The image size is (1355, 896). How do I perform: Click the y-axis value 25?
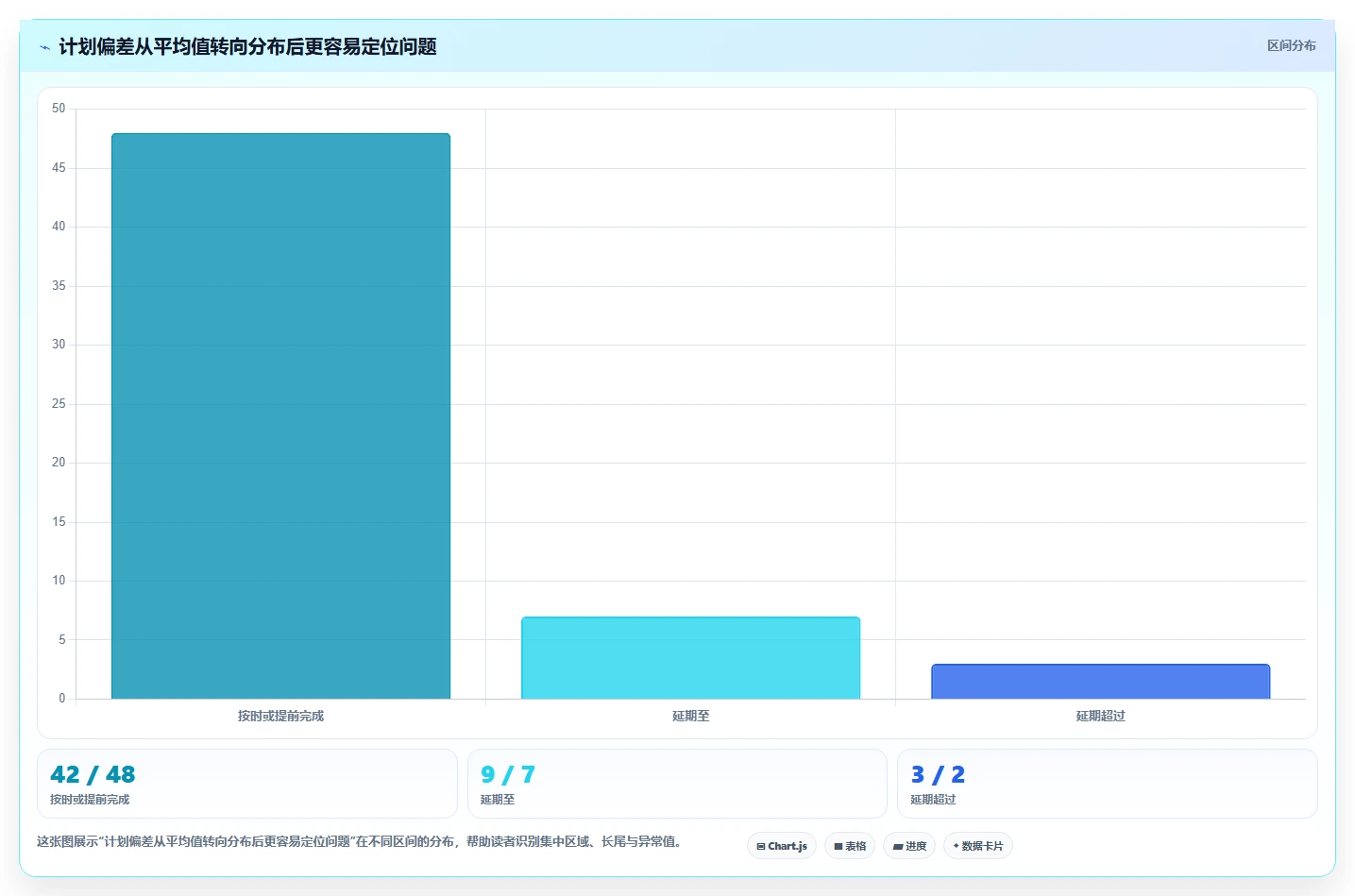pyautogui.click(x=59, y=404)
